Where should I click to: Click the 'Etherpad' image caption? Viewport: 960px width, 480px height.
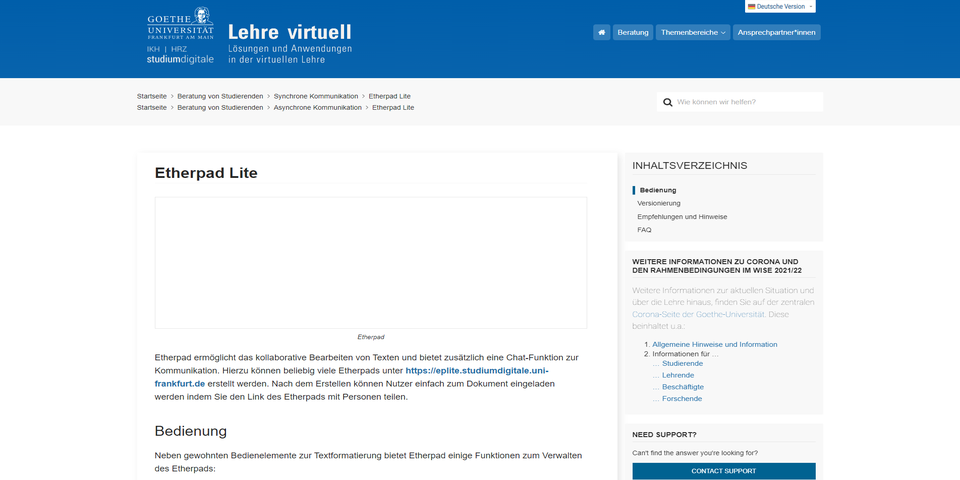click(370, 337)
